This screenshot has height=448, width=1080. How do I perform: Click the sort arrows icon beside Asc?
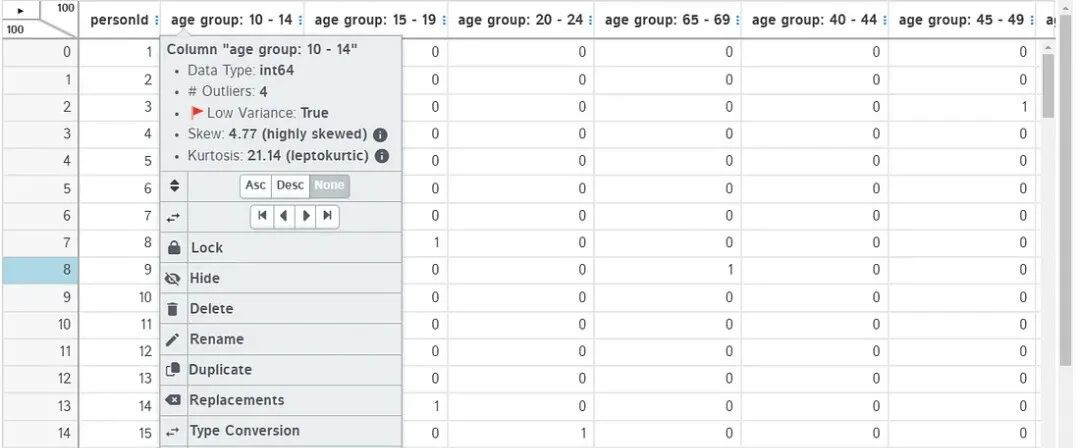(x=174, y=186)
